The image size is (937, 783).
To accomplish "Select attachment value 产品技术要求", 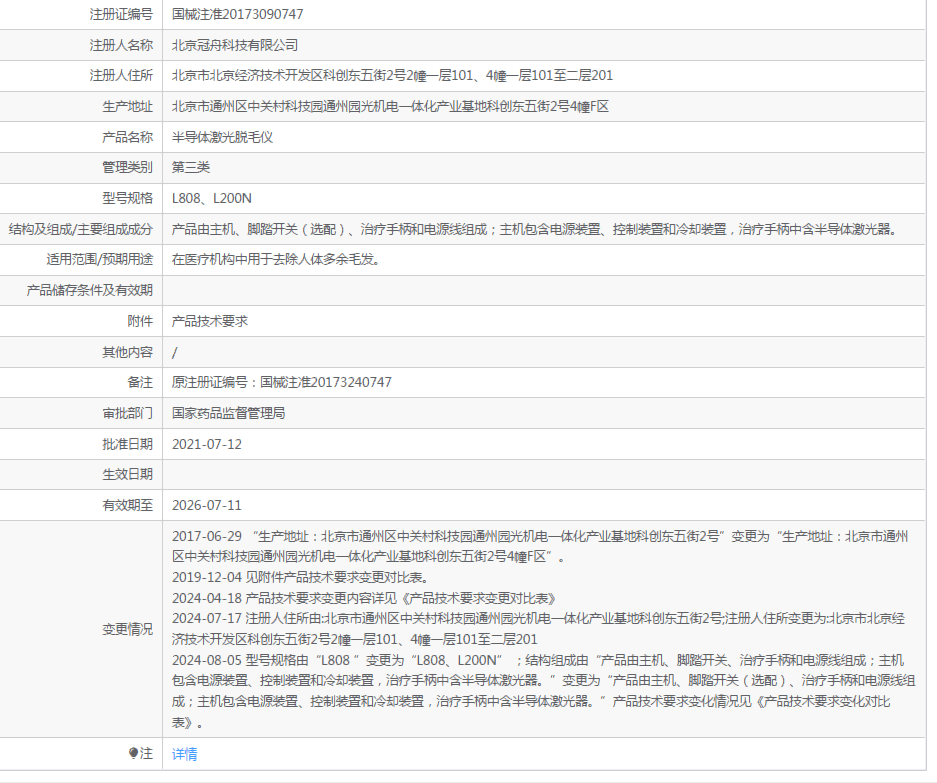I will coord(210,322).
